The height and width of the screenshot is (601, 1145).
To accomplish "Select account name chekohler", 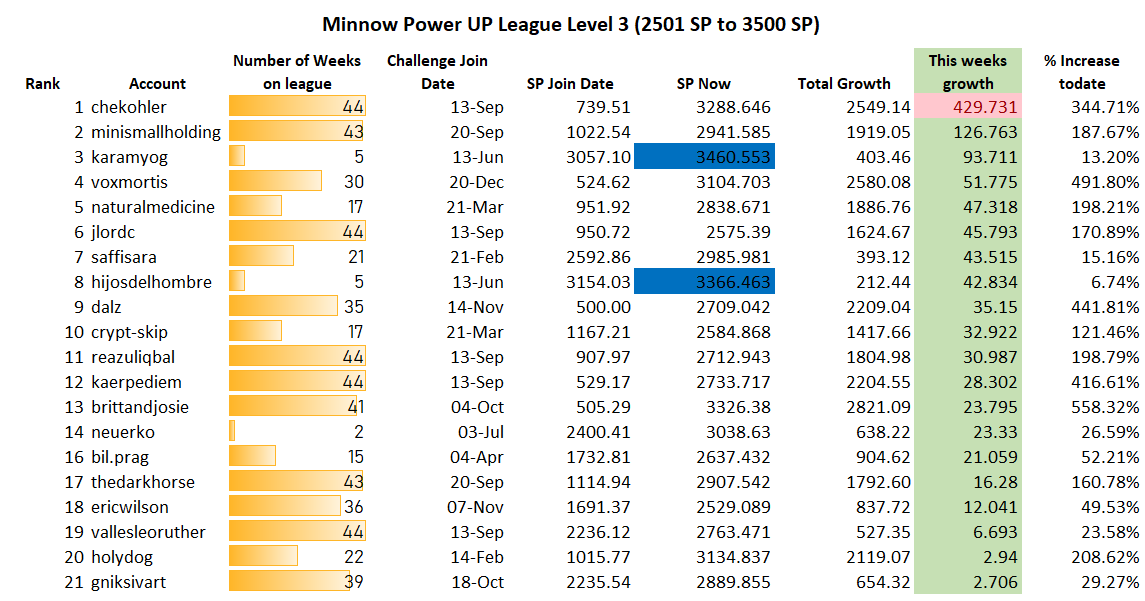I will tap(129, 107).
